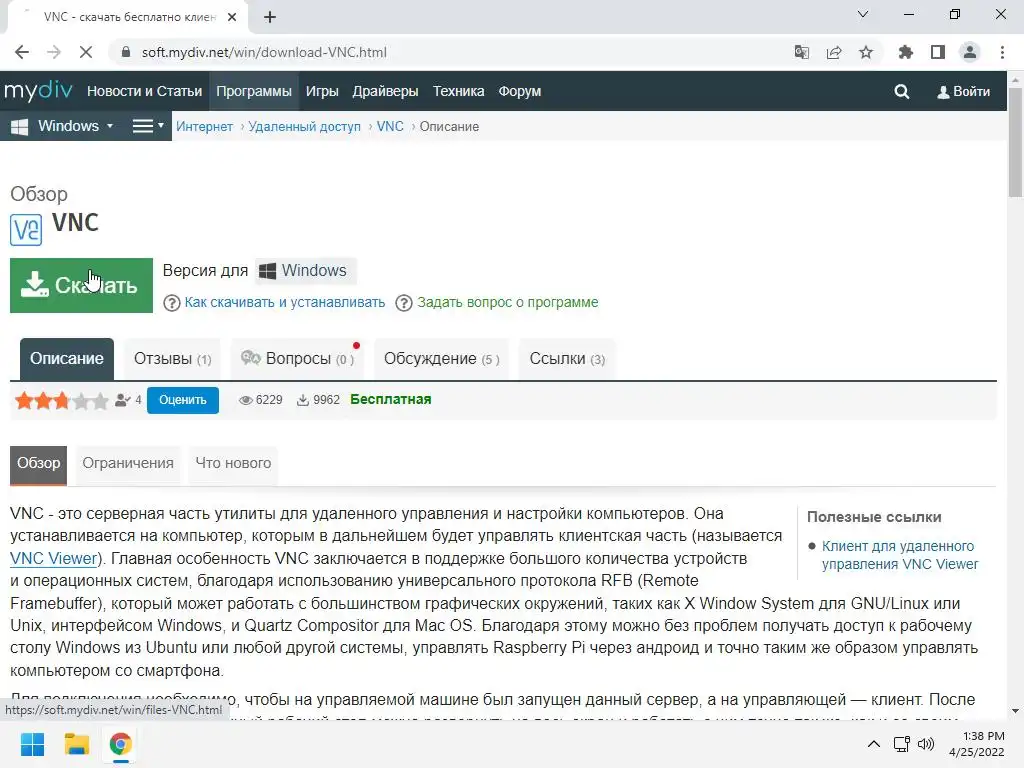Click the address bar URL field
Screen dimensions: 1024x768
[451, 52]
